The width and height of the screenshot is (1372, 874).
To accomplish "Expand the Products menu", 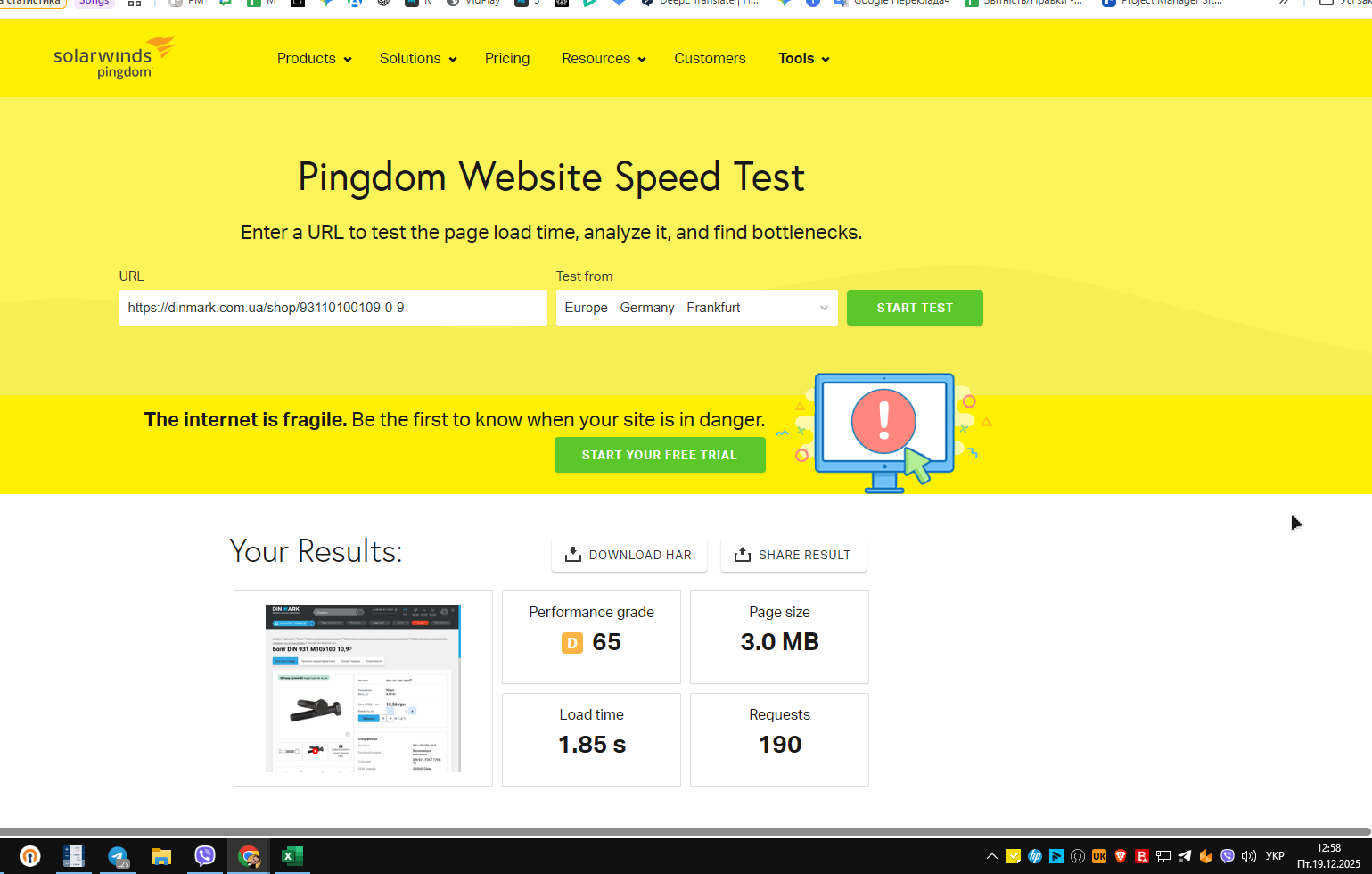I will [314, 59].
